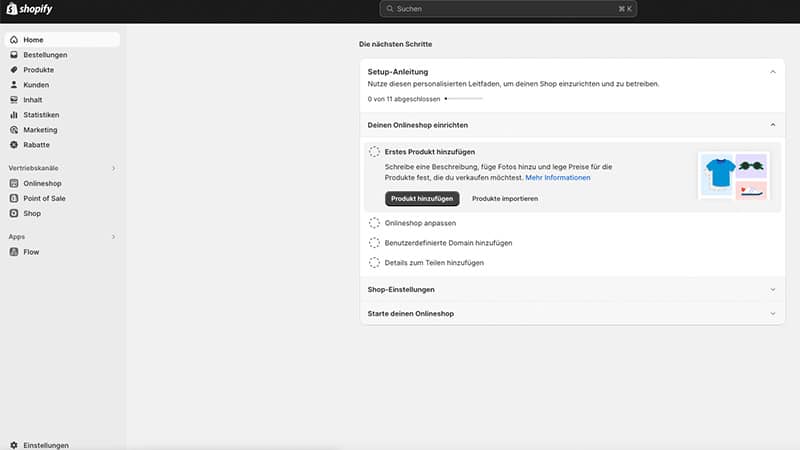800x450 pixels.
Task: Tick the 'Onlineshop anpassen' step circle
Action: tap(374, 223)
